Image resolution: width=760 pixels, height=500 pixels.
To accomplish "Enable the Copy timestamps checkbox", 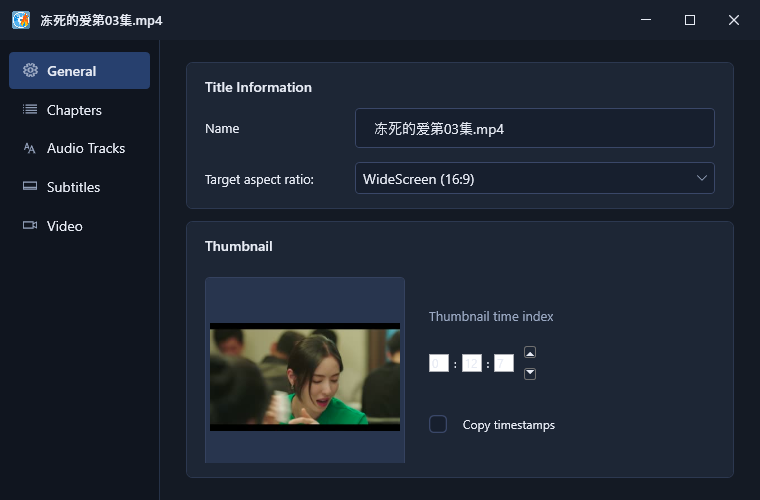I will coord(438,424).
